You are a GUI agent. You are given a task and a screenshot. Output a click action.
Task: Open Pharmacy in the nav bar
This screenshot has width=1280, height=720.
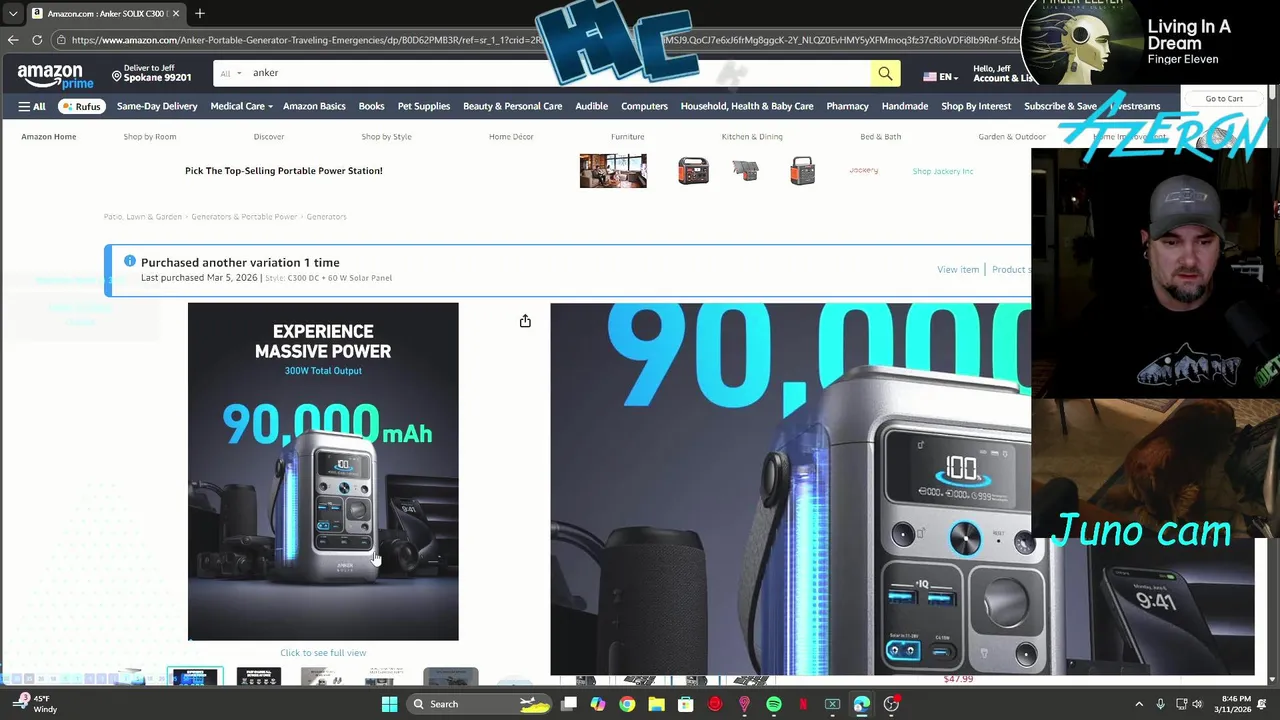[847, 106]
